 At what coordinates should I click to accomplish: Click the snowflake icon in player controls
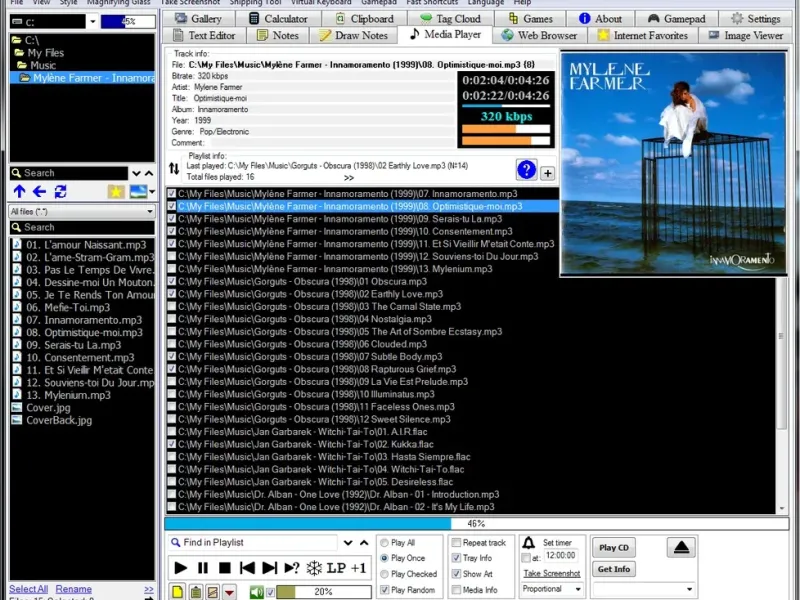point(314,568)
